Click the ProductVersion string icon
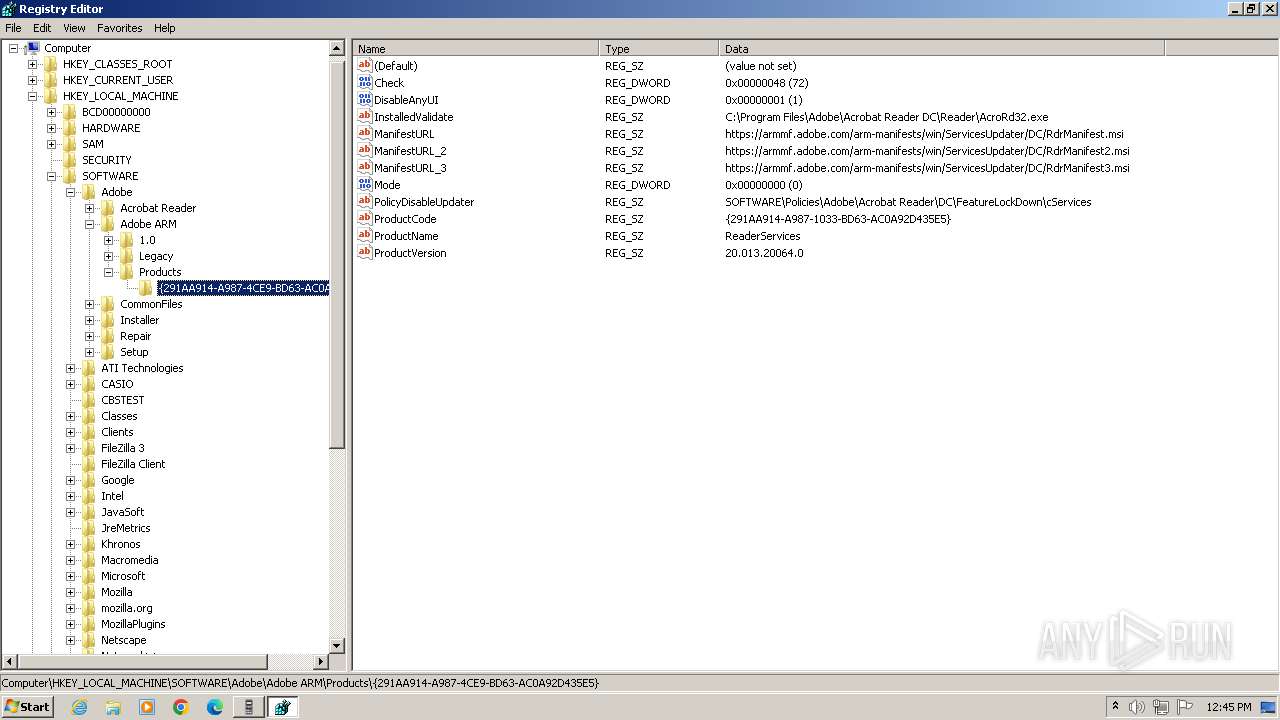This screenshot has width=1280, height=720. (x=365, y=253)
